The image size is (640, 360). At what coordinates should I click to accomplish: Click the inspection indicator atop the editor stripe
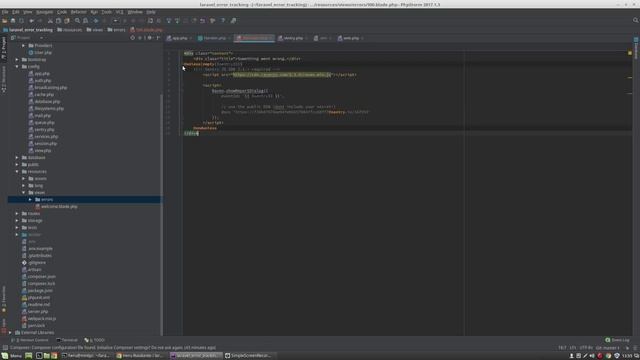(630, 53)
